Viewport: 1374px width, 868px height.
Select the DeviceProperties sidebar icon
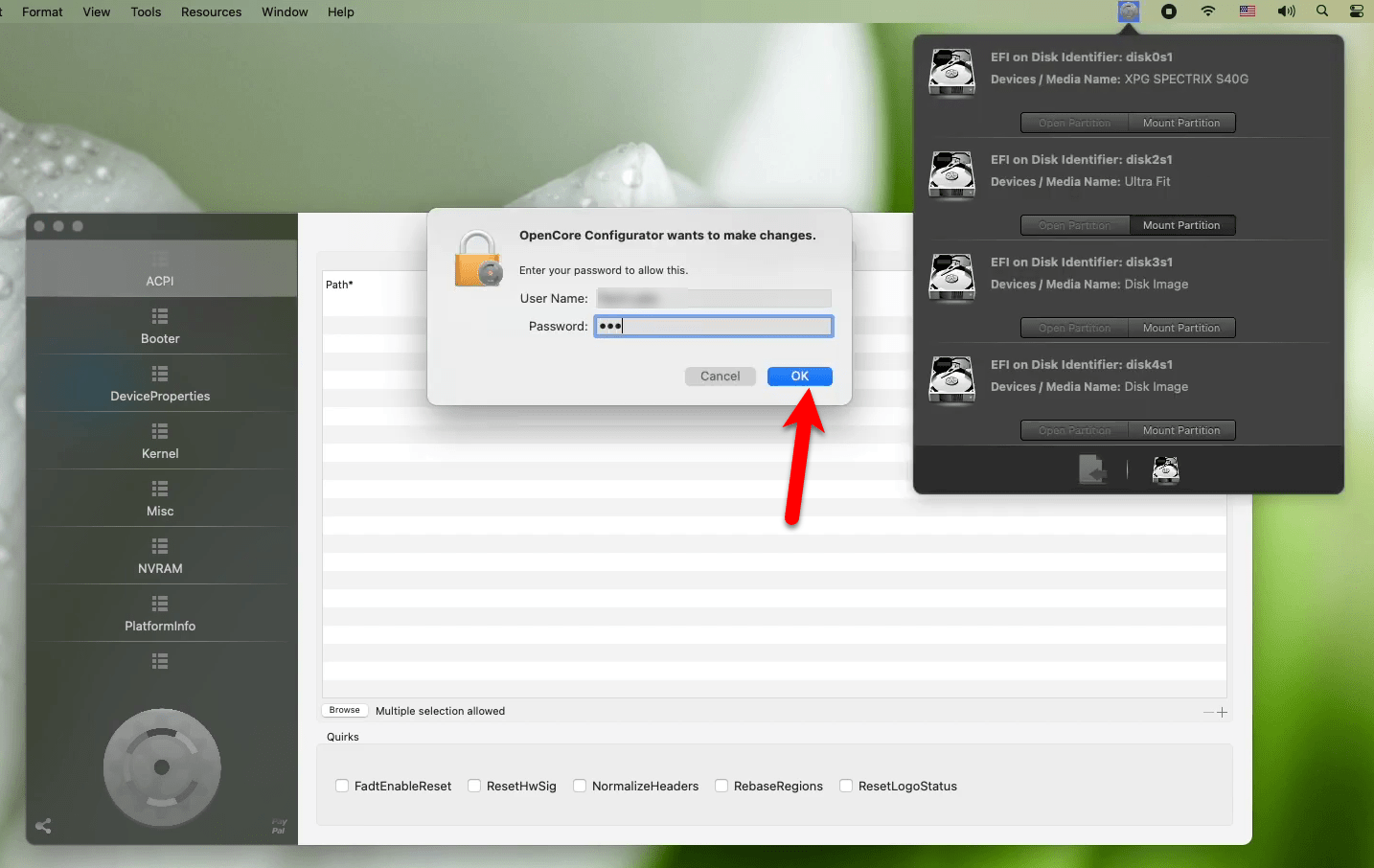click(x=160, y=374)
